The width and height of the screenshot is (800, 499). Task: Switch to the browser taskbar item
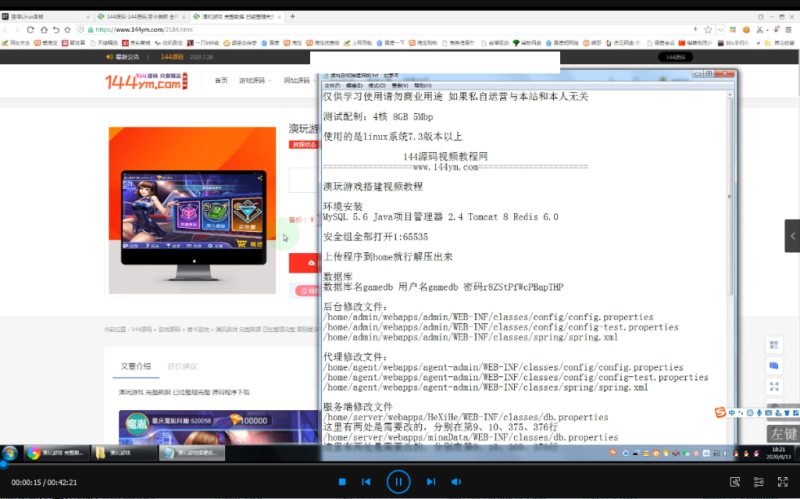(56, 453)
